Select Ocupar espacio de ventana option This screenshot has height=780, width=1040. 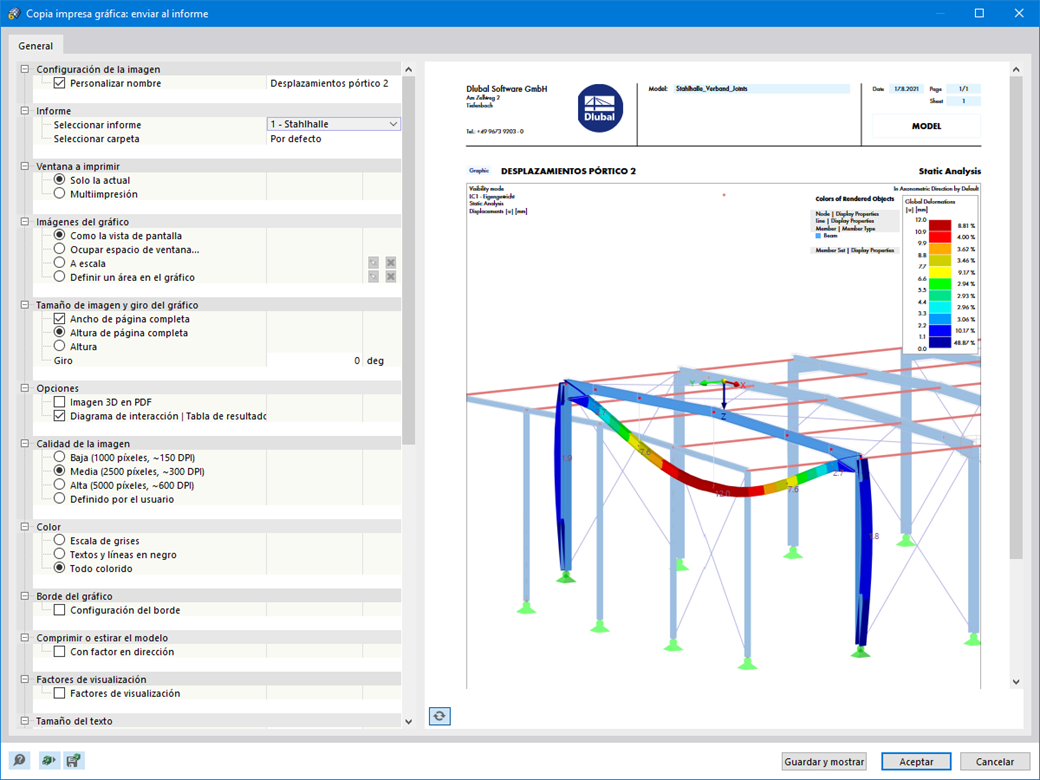(60, 249)
